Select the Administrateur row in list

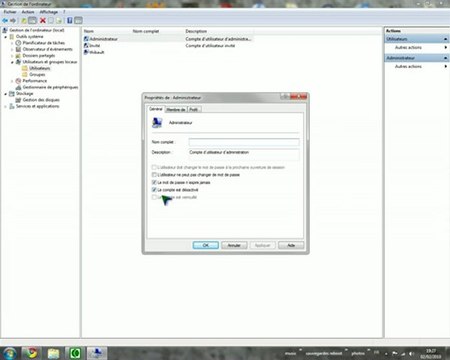coord(168,39)
